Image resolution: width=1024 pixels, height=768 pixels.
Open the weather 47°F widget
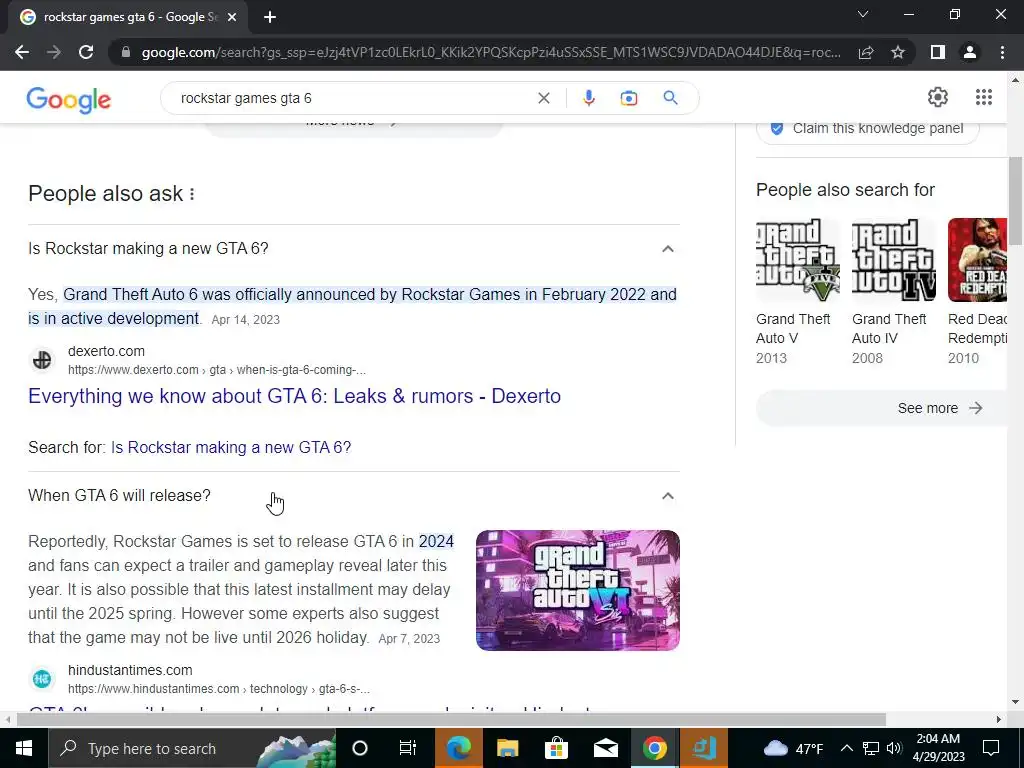click(793, 748)
